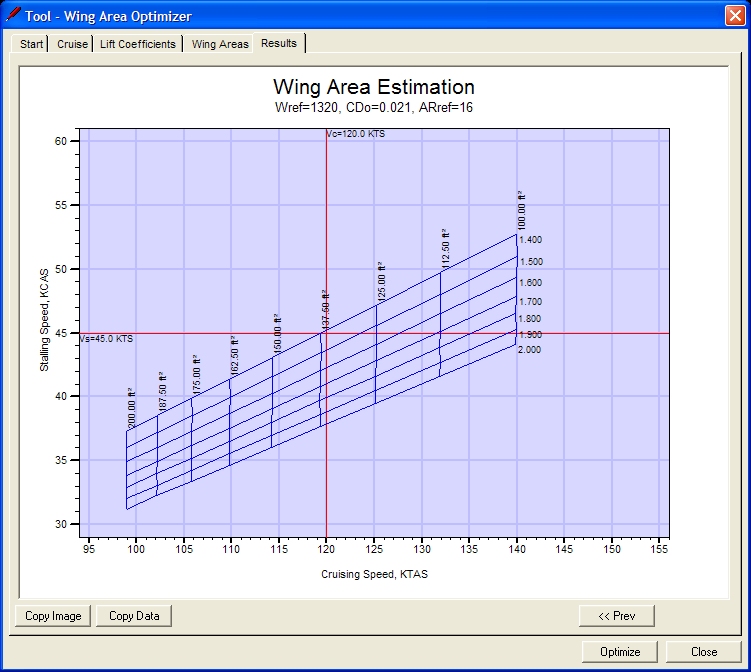Click the 1.500 lift coefficient label
The width and height of the screenshot is (751, 672).
click(532, 262)
